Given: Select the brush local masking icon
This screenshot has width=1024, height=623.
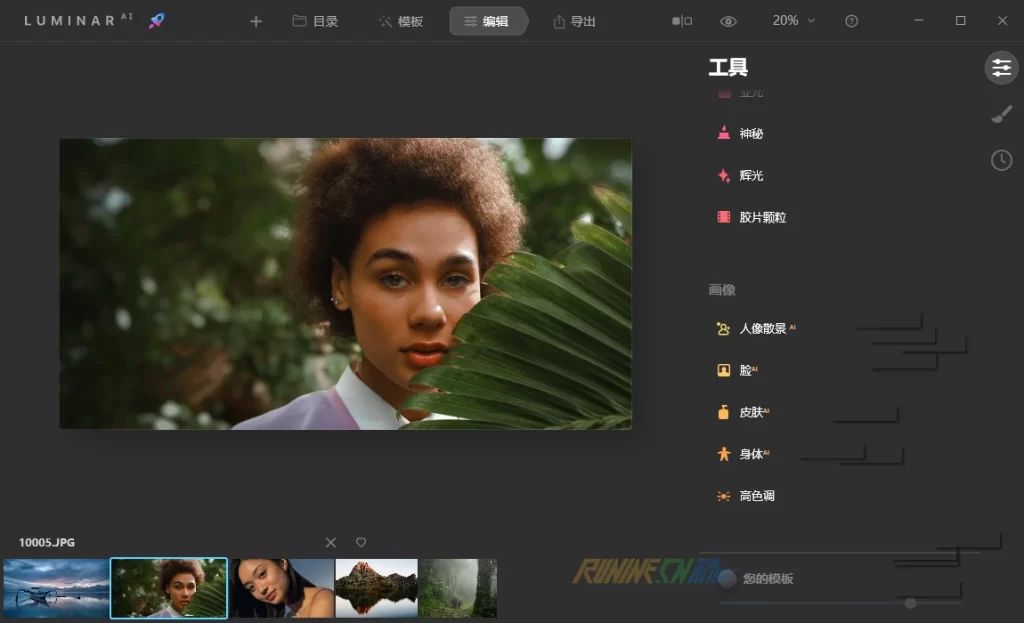Looking at the screenshot, I should click(x=1001, y=115).
